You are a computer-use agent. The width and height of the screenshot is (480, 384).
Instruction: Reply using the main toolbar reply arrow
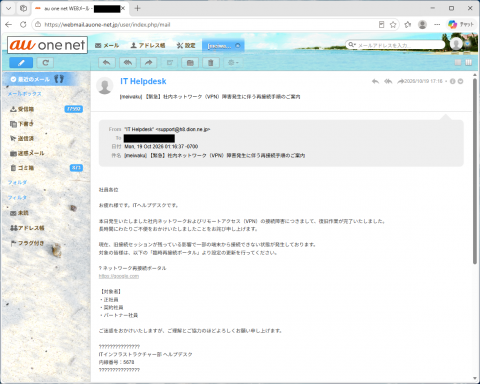coord(107,63)
